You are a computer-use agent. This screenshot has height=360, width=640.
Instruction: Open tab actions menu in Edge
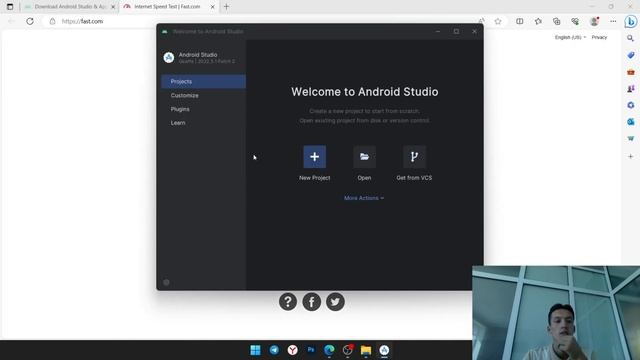click(10, 7)
